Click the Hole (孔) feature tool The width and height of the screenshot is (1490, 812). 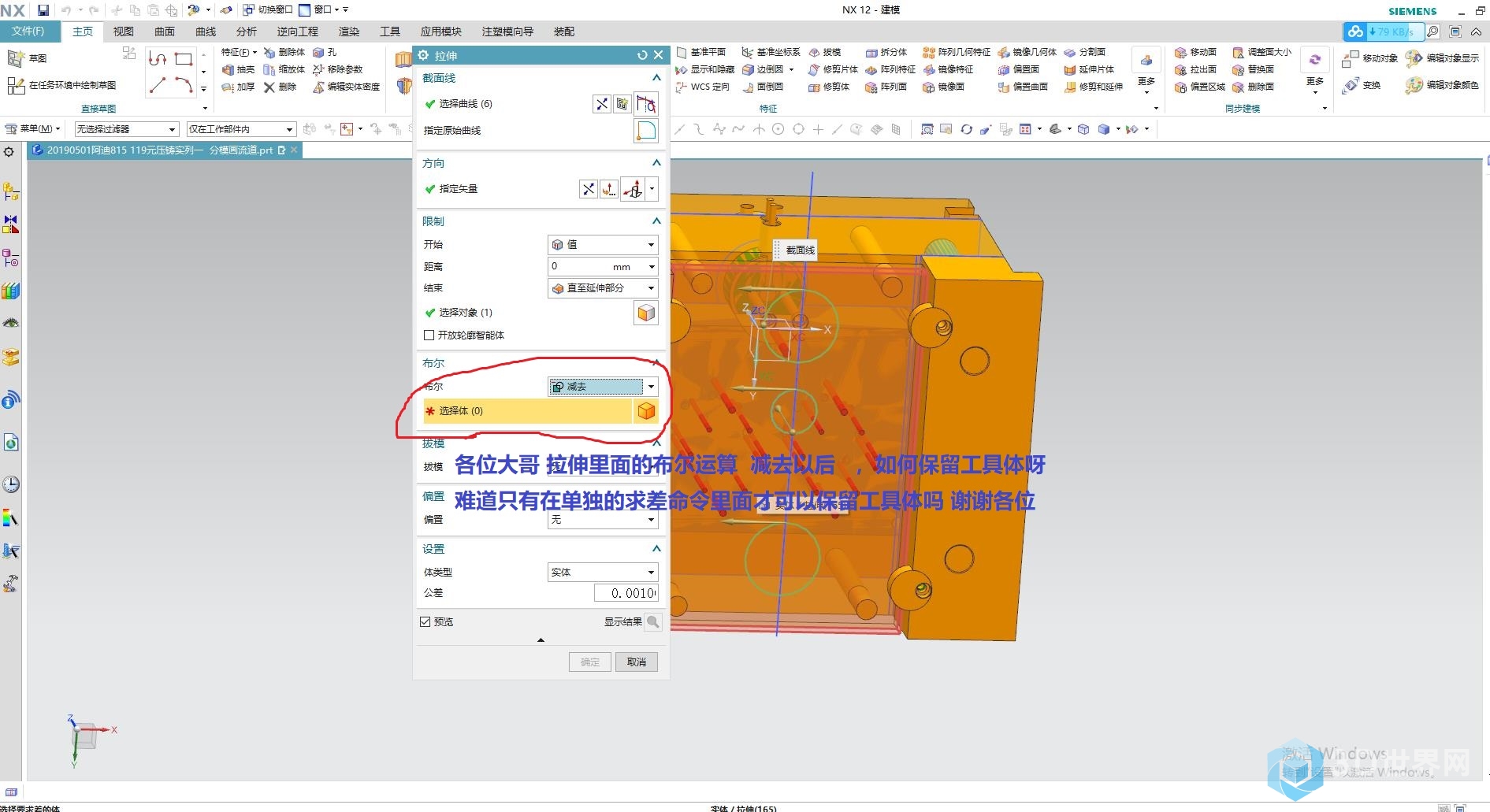click(325, 52)
